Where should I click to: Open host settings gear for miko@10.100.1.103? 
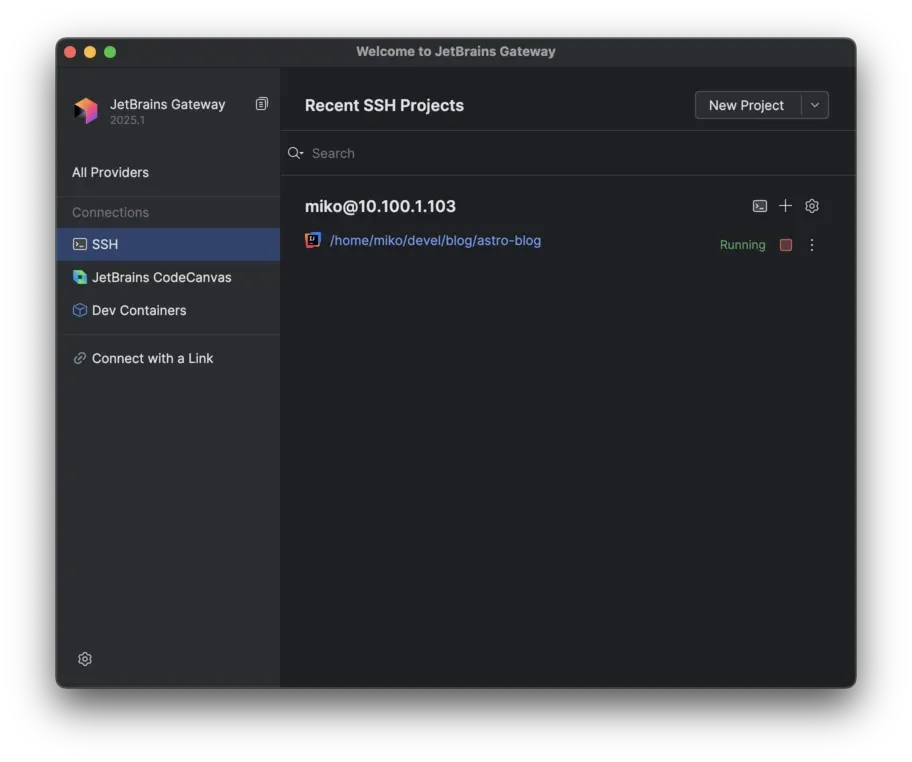point(811,206)
